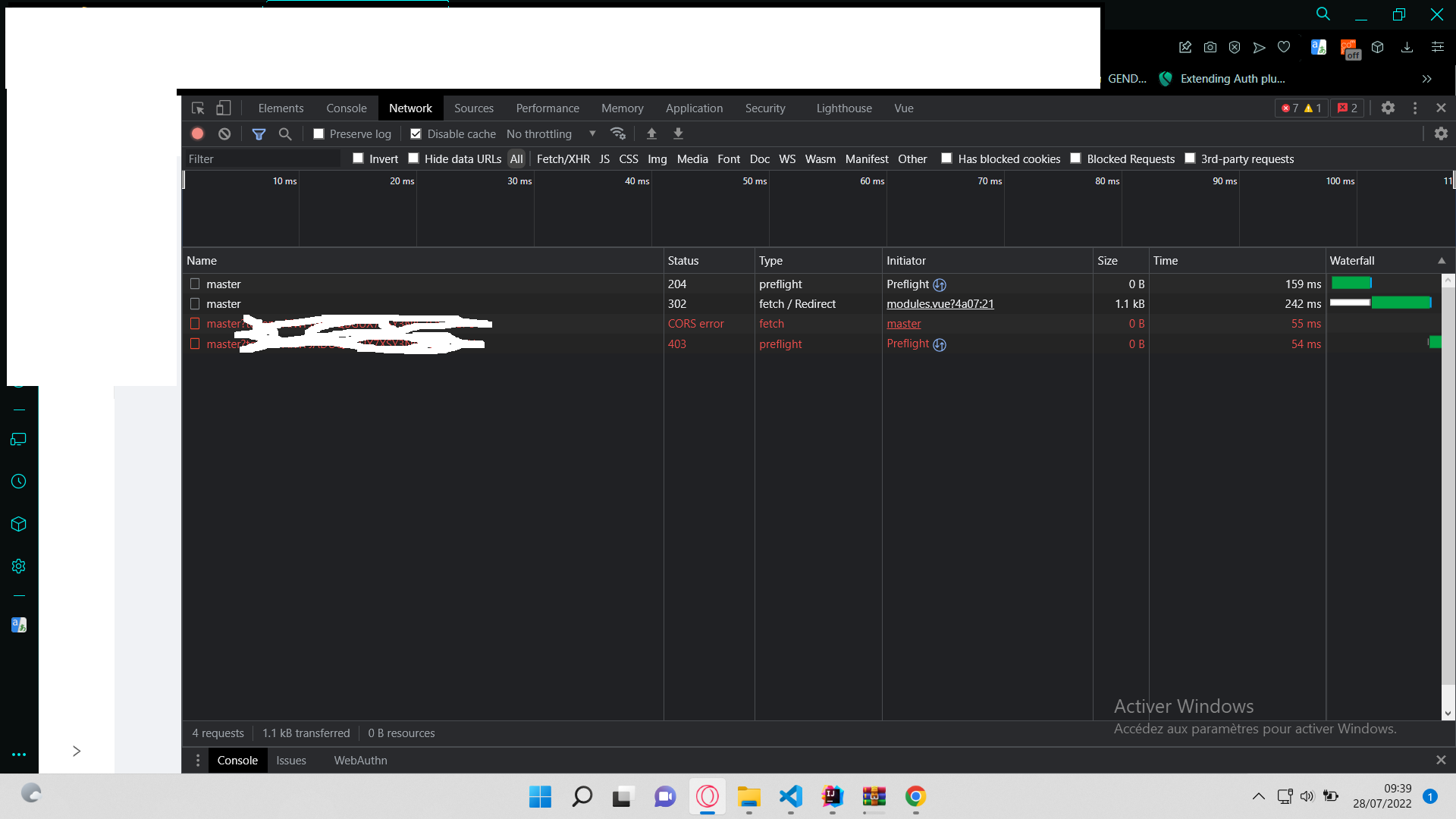Image resolution: width=1456 pixels, height=819 pixels.
Task: Toggle the network filter funnel icon
Action: [259, 133]
